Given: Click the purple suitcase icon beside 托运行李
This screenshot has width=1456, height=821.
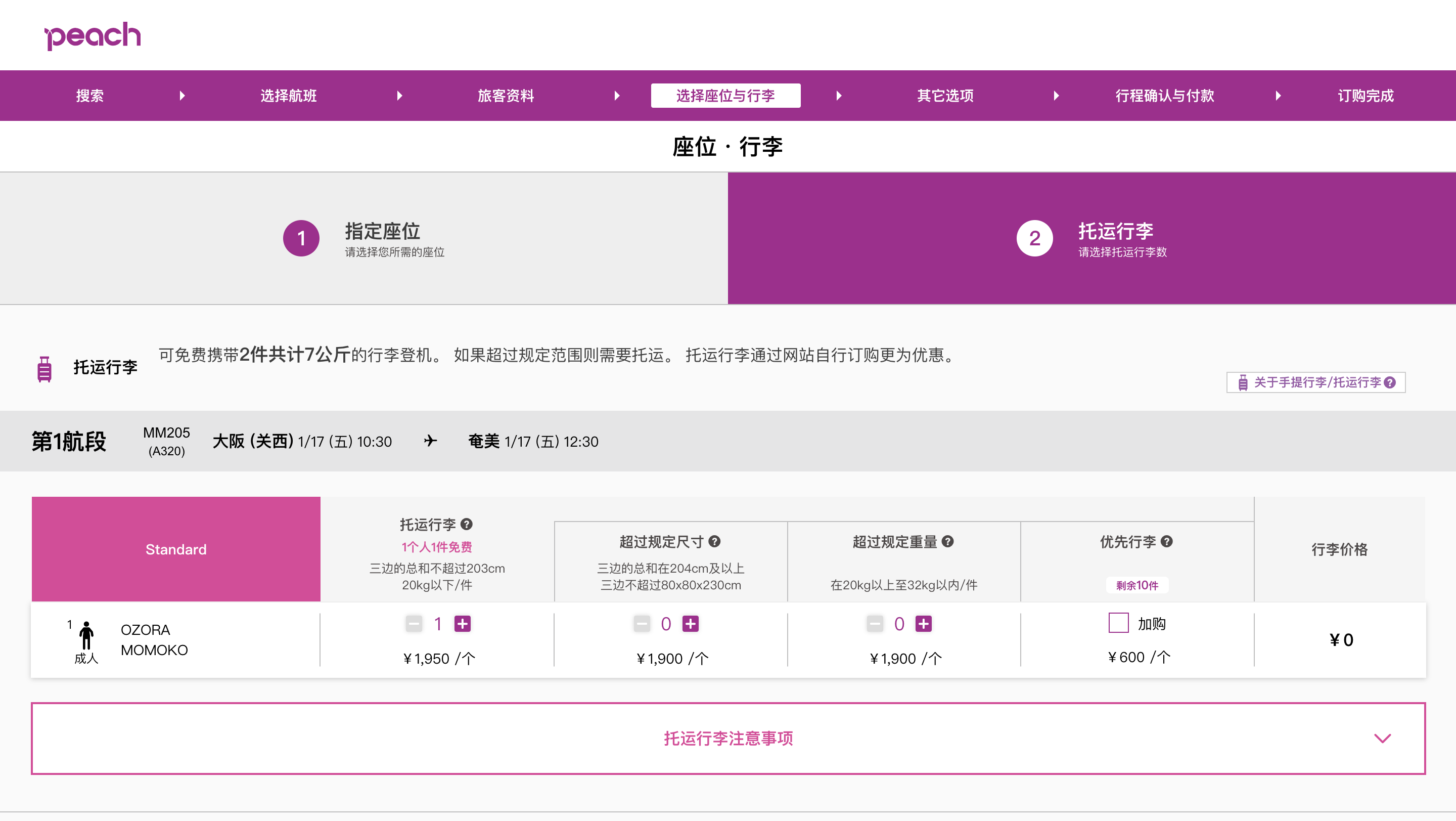Looking at the screenshot, I should pyautogui.click(x=44, y=369).
